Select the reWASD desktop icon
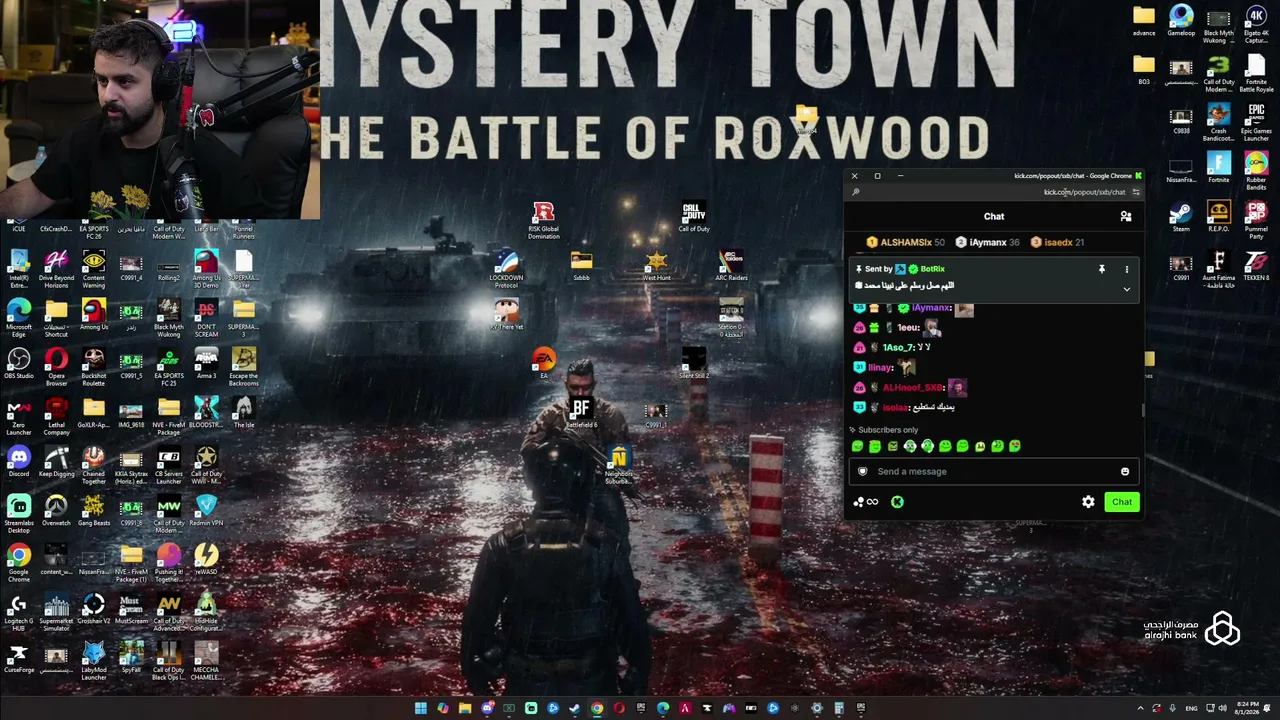Viewport: 1280px width, 720px height. pyautogui.click(x=206, y=559)
